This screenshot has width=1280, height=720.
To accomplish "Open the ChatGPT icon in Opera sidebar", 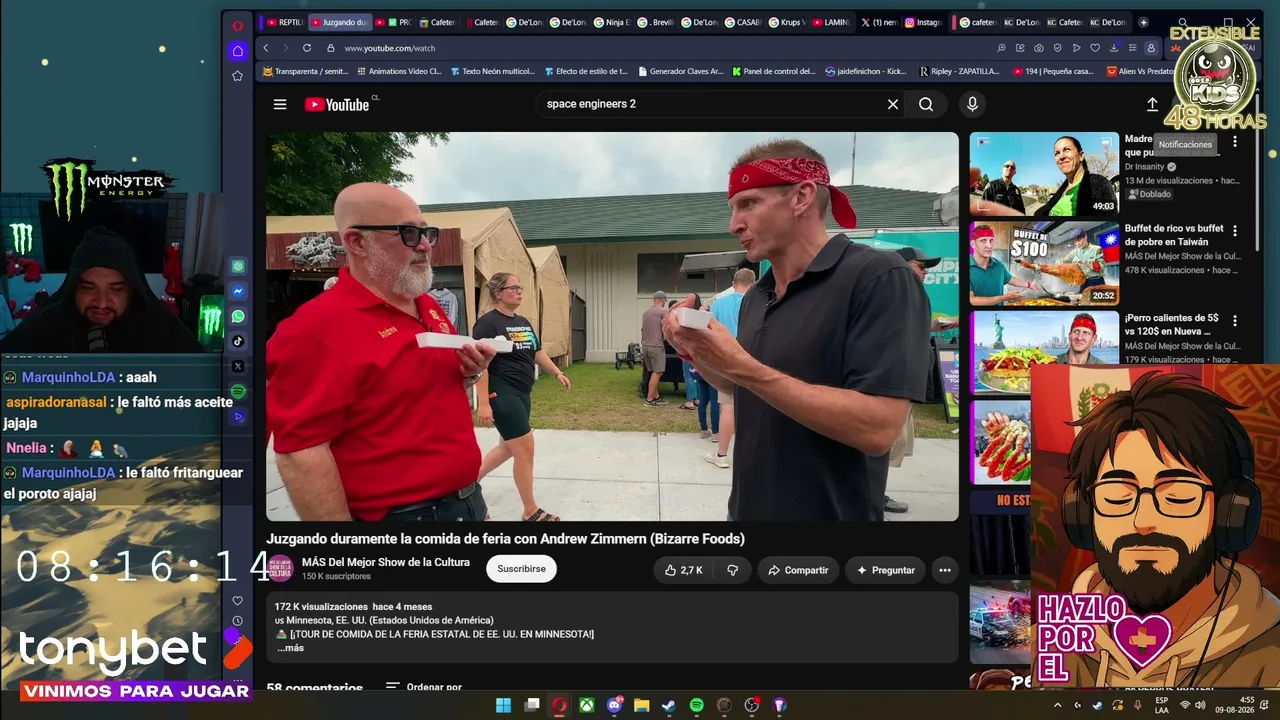I will pyautogui.click(x=238, y=266).
